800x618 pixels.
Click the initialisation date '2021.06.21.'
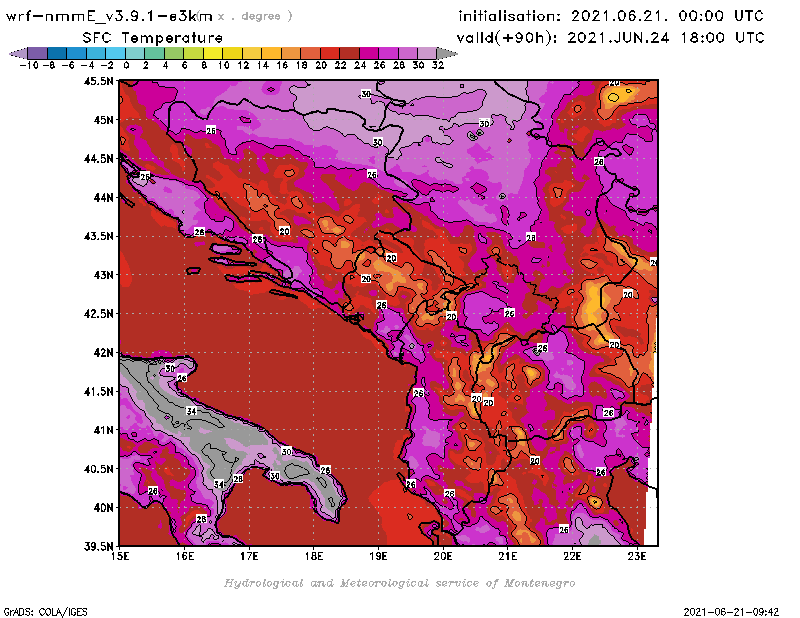coord(619,16)
